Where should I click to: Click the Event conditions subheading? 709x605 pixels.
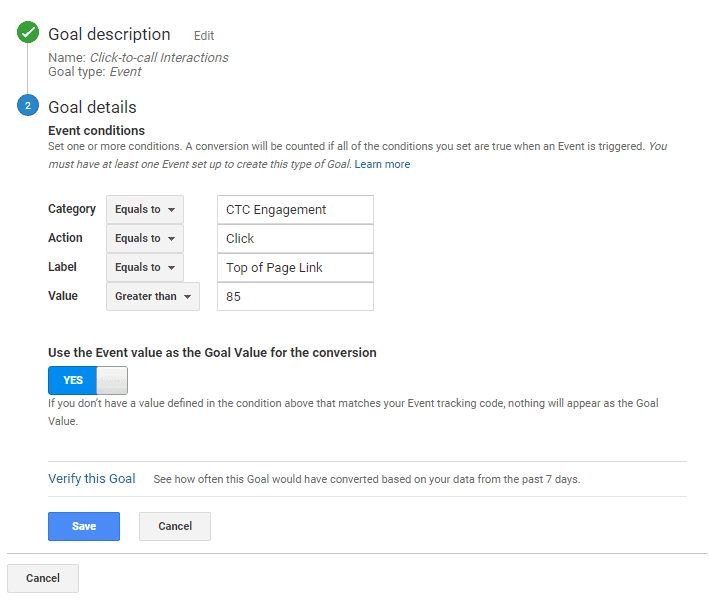96,131
